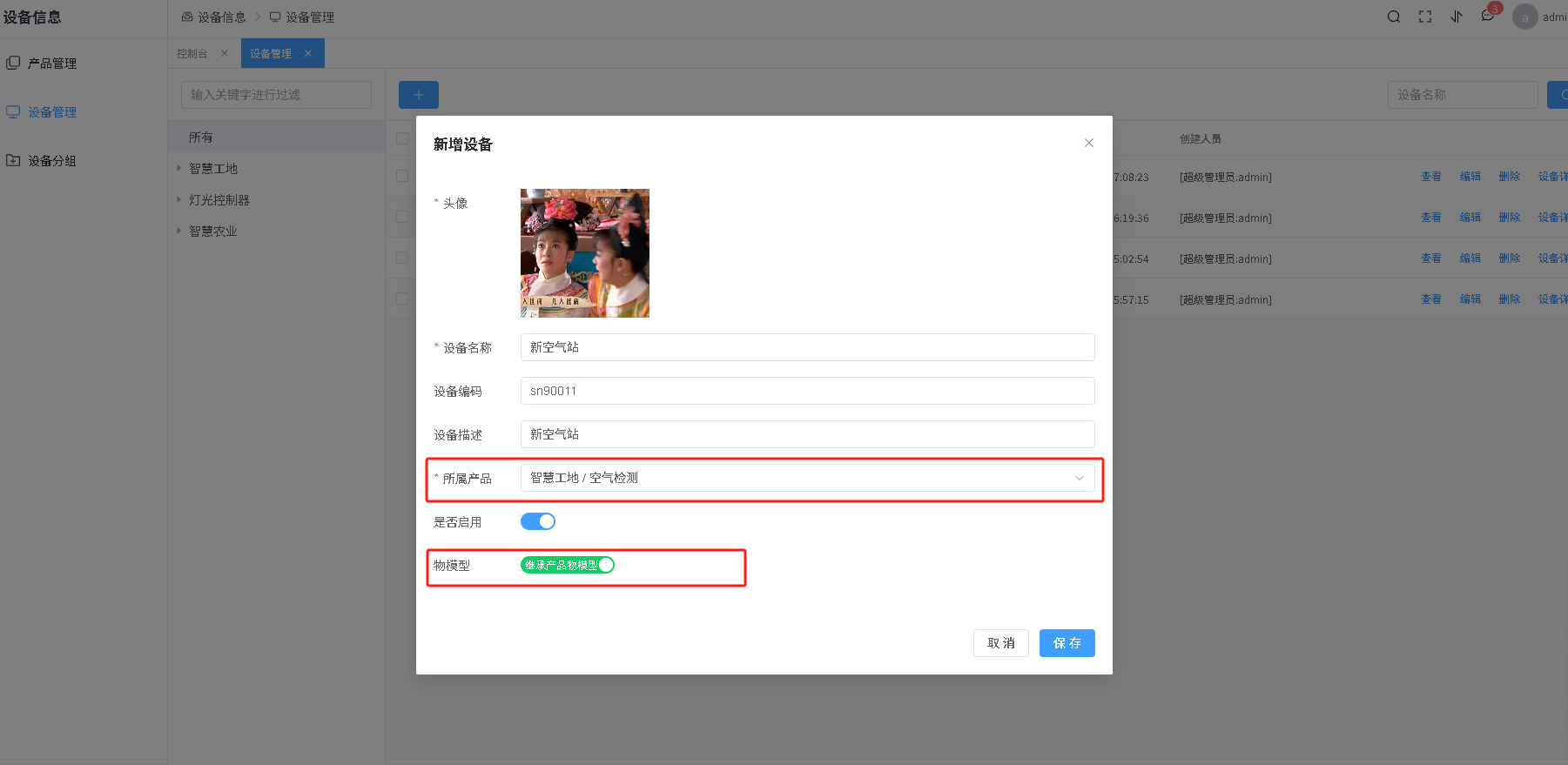Click the 取消 button
The width and height of the screenshot is (1568, 765).
1000,643
